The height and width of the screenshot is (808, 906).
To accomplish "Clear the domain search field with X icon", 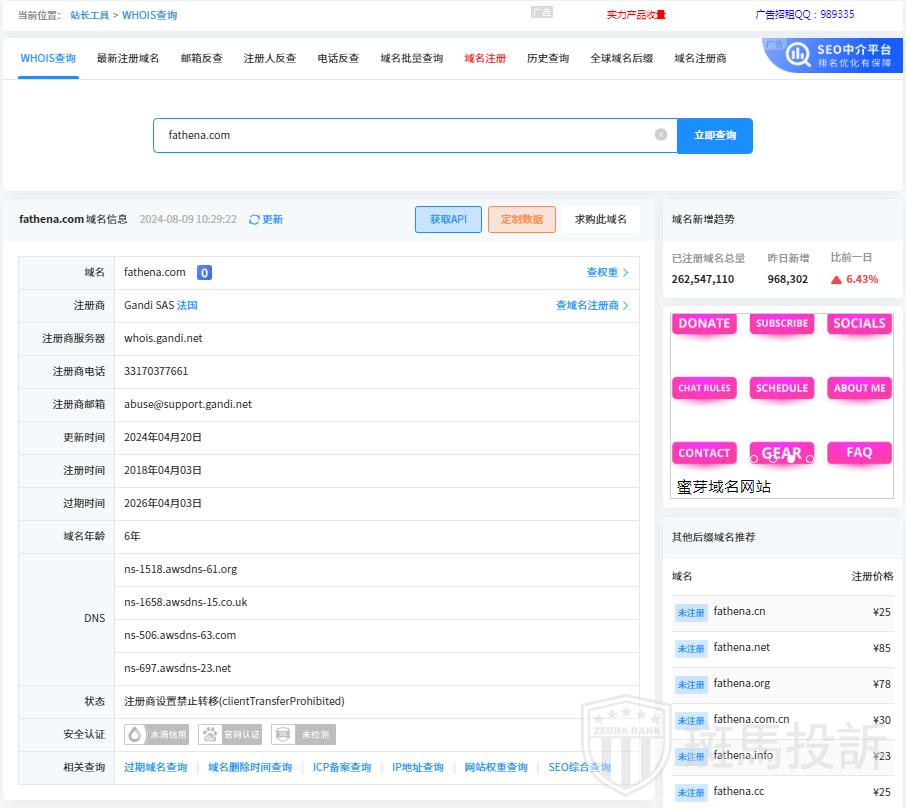I will 661,135.
